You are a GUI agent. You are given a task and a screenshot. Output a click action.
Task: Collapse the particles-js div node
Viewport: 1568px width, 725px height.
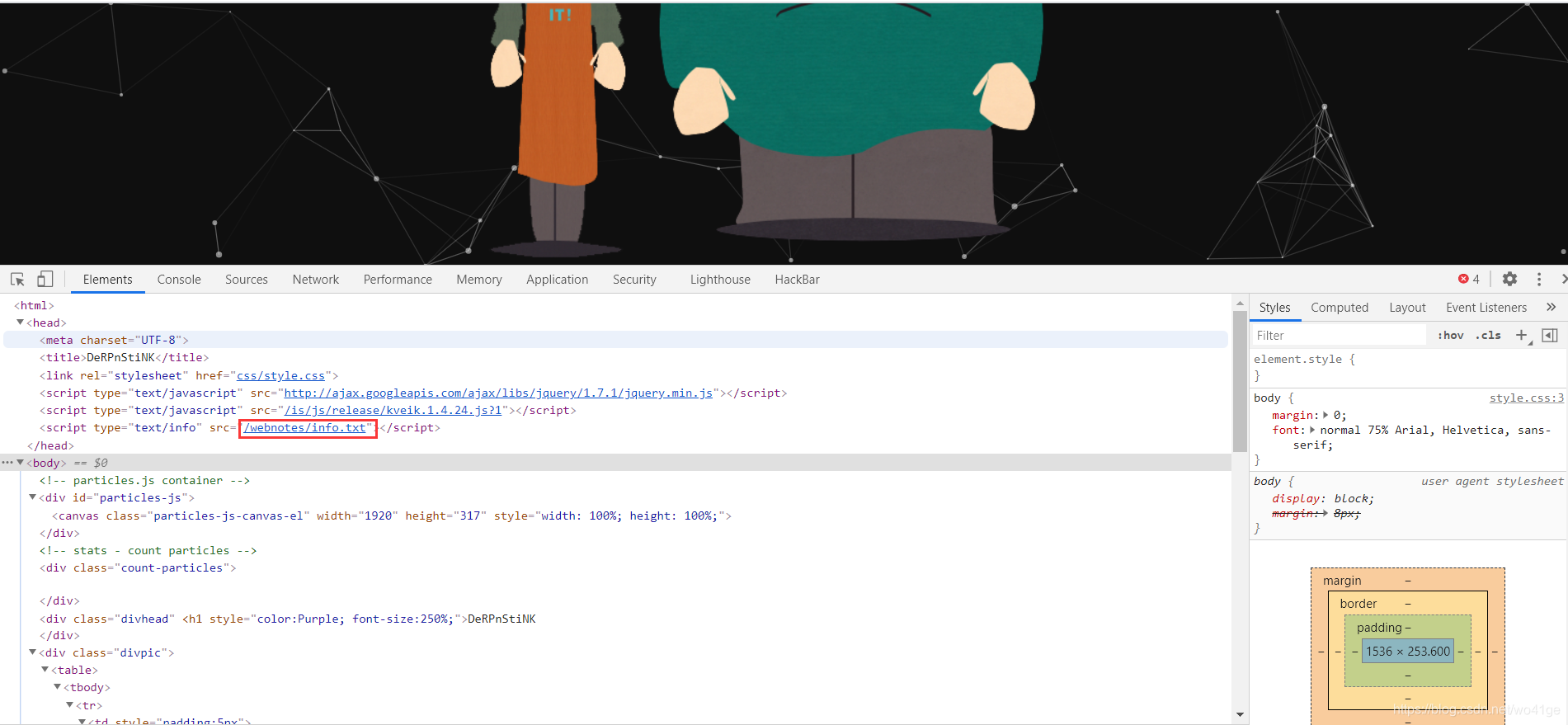coord(33,497)
